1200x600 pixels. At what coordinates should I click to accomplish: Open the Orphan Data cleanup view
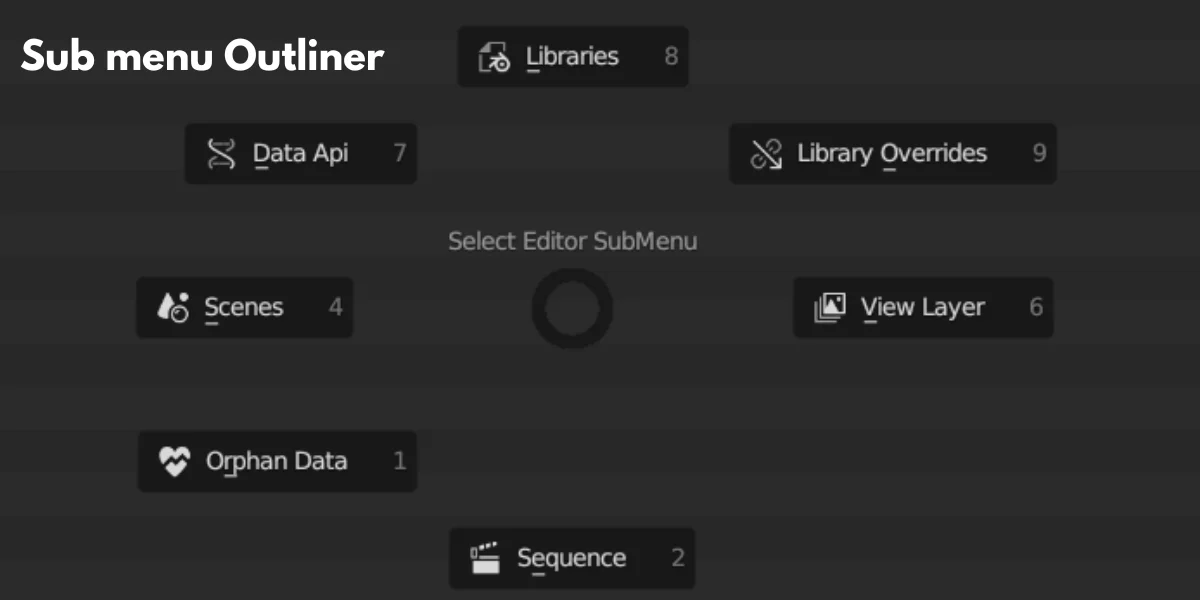point(277,462)
